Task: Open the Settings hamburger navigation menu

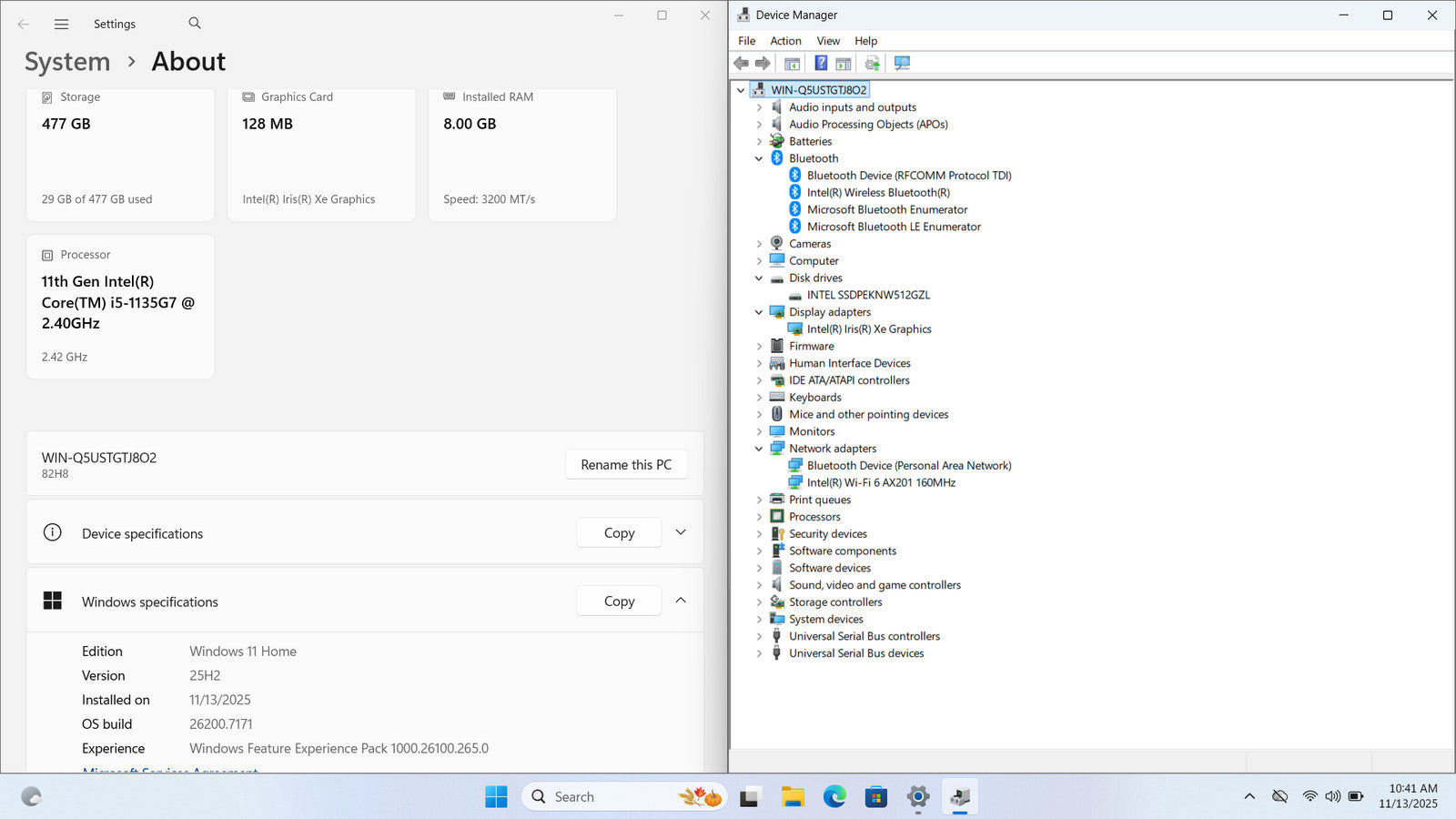Action: 61,25
